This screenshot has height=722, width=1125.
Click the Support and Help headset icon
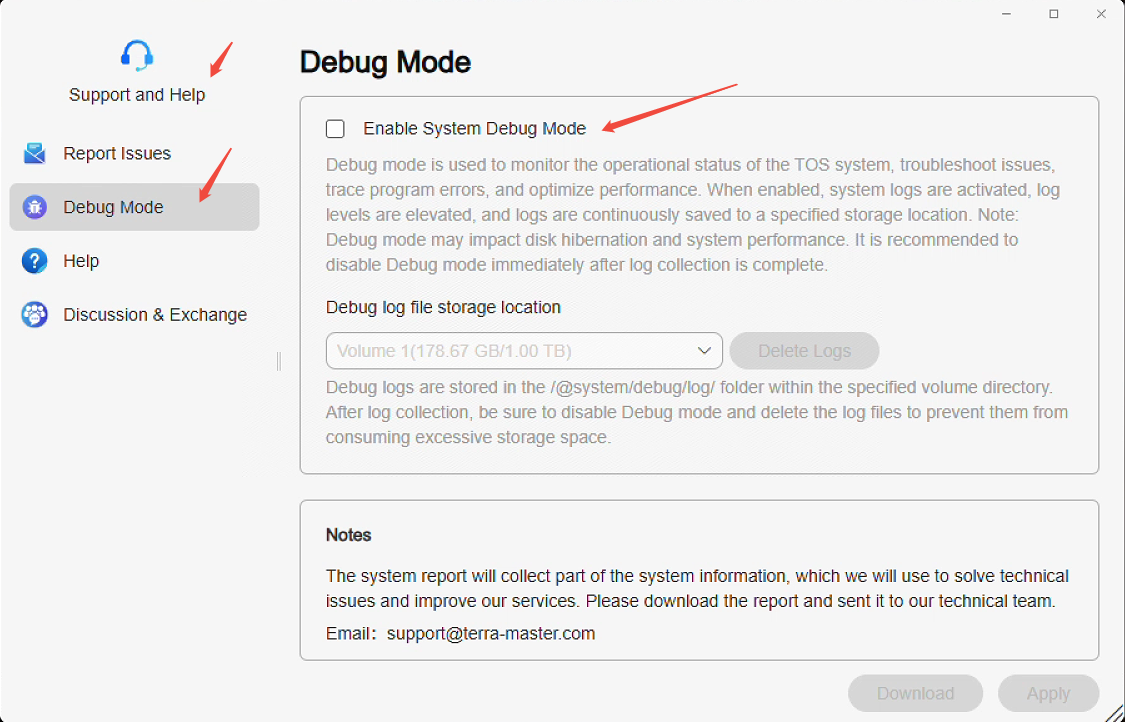pyautogui.click(x=136, y=55)
